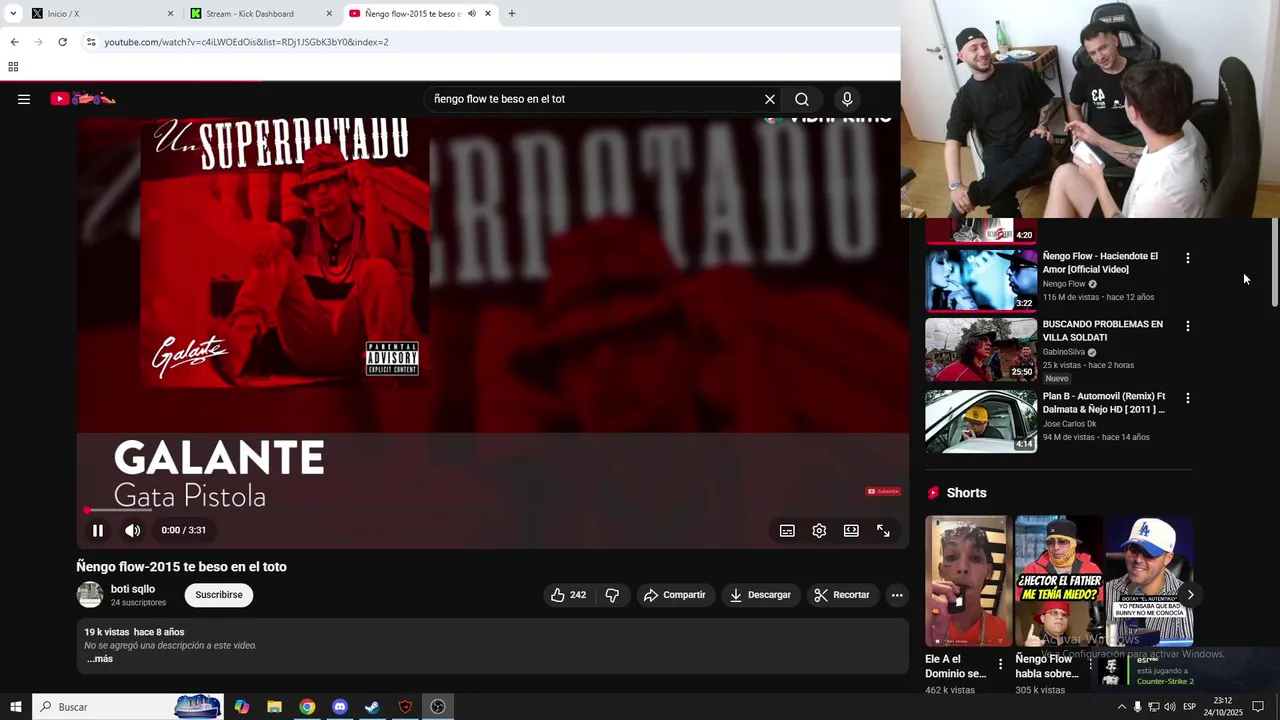This screenshot has height=720, width=1280.
Task: Click the Recortar clip button
Action: pyautogui.click(x=842, y=595)
